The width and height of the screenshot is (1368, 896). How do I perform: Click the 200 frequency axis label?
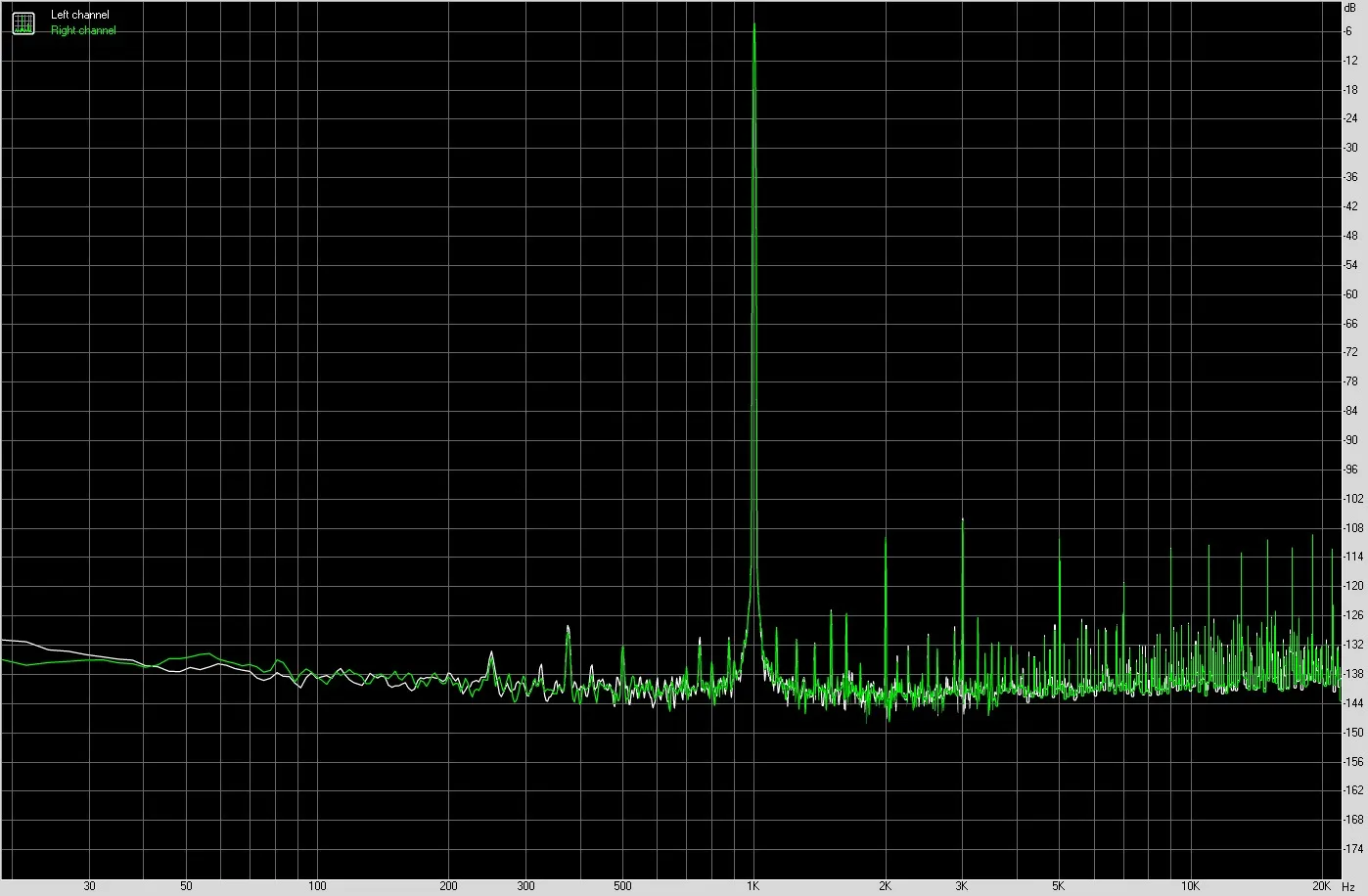click(449, 886)
